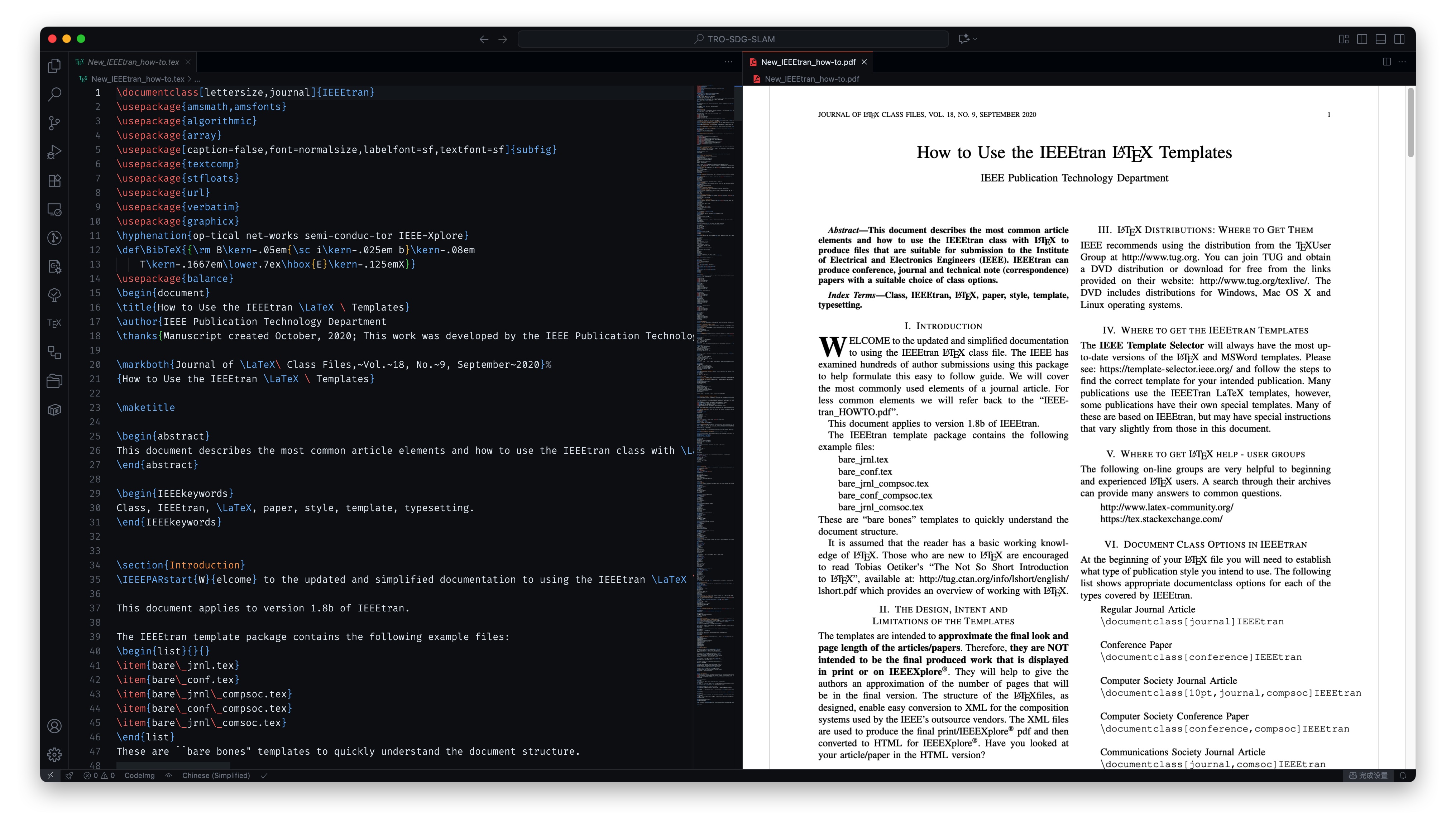Click the Chinese (Simplified) status item
The image size is (1456, 836).
(216, 775)
